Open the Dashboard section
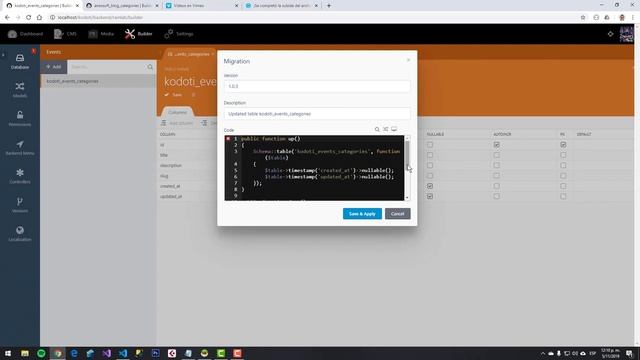 (25, 34)
